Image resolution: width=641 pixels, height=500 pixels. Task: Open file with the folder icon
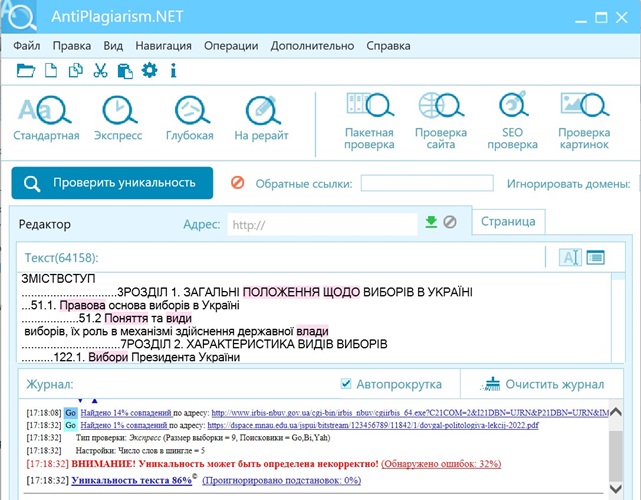(x=26, y=71)
